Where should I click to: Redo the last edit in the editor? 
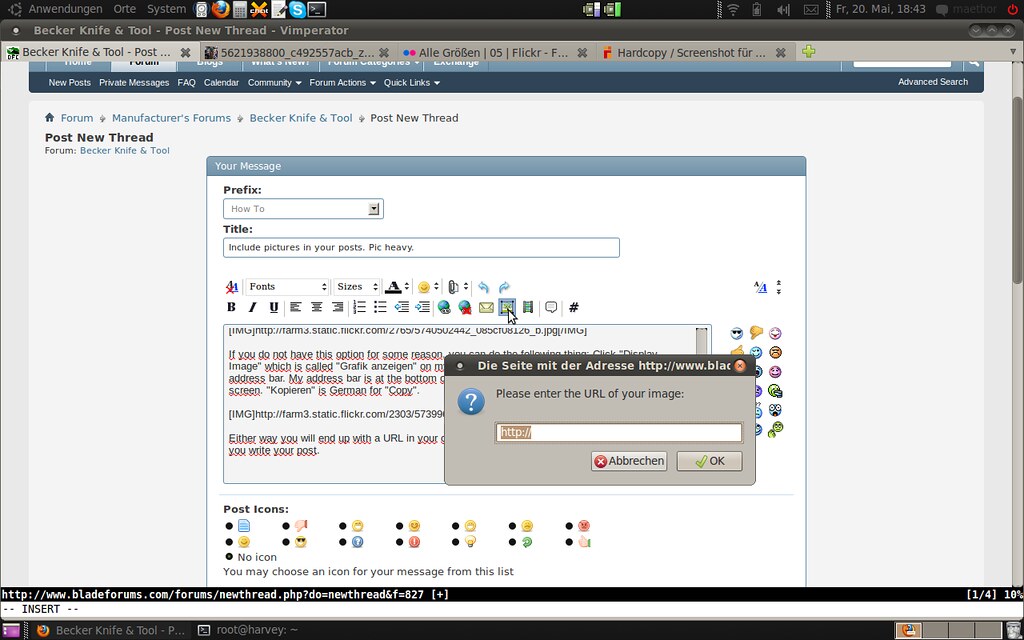504,287
